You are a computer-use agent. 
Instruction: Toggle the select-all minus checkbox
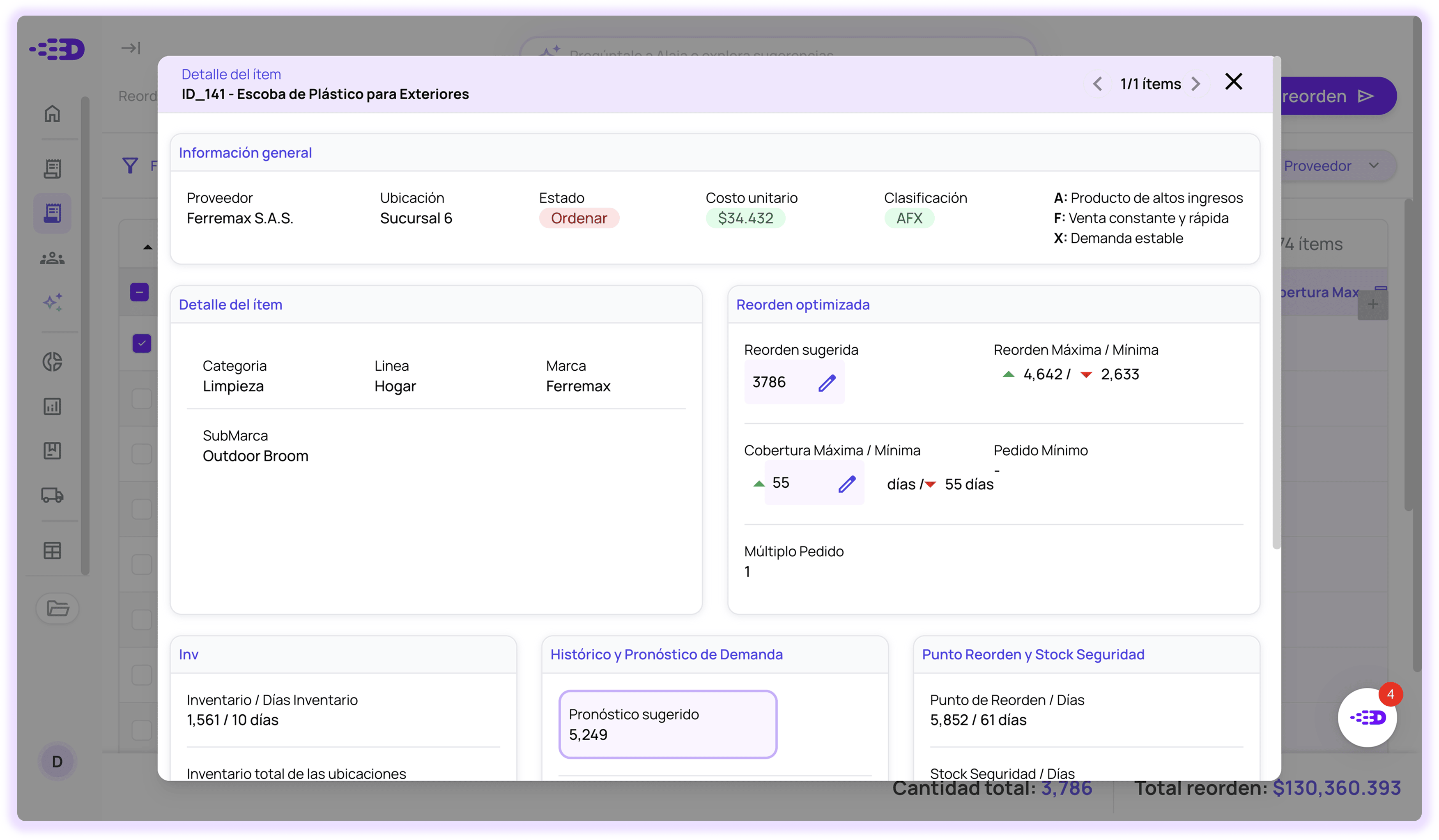click(x=139, y=292)
